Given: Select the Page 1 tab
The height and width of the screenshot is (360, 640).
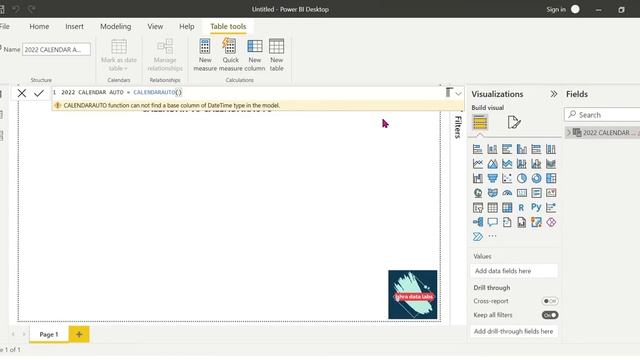Looking at the screenshot, I should tap(49, 334).
